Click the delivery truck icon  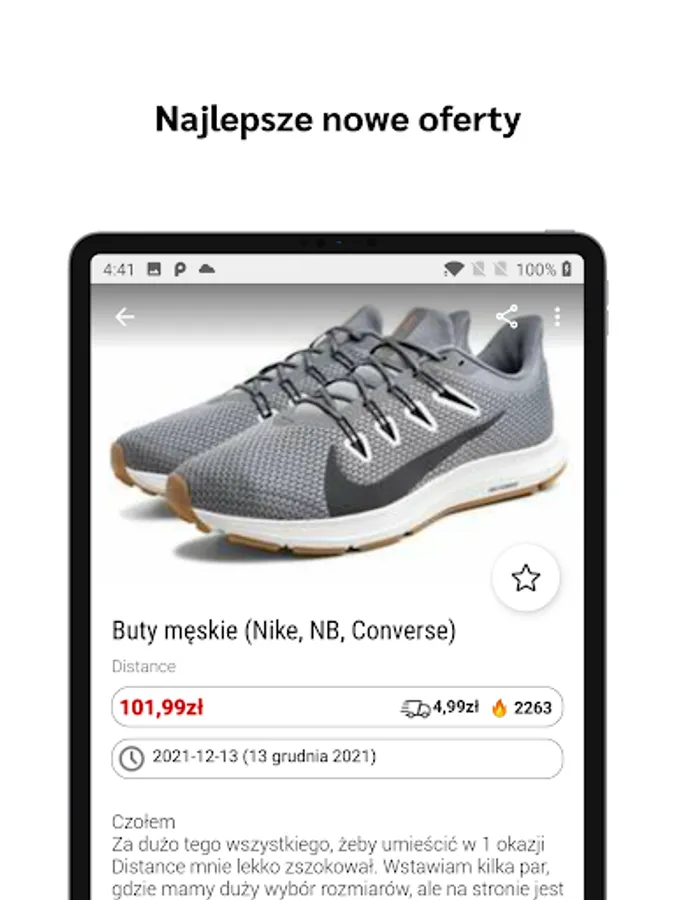point(416,708)
